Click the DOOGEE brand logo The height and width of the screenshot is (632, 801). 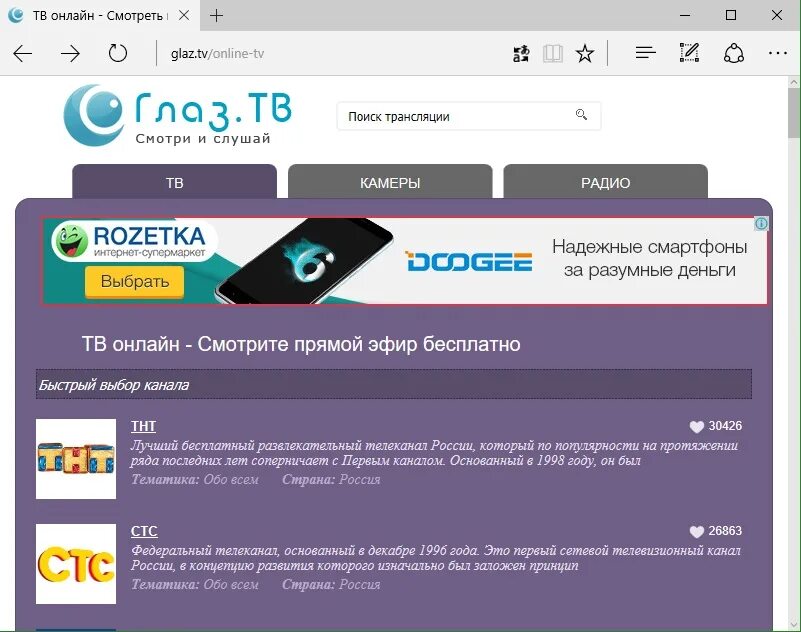pyautogui.click(x=469, y=261)
